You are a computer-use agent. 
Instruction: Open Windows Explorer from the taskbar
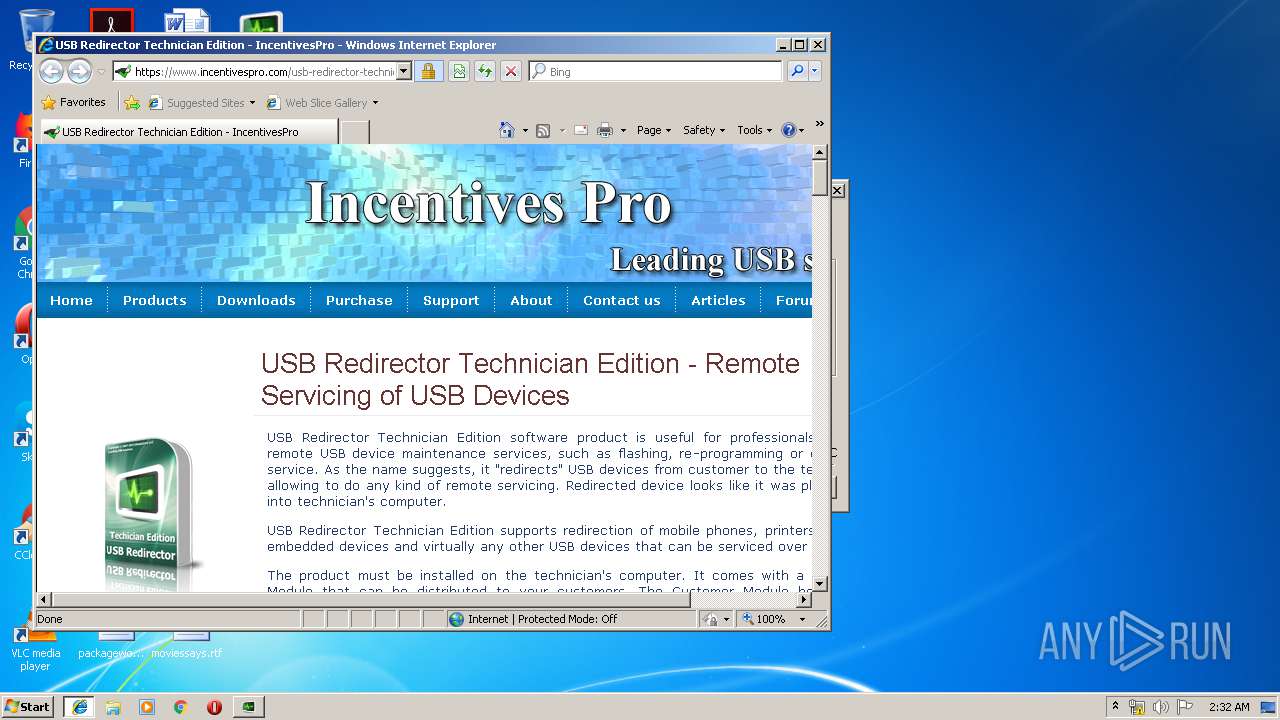point(113,706)
